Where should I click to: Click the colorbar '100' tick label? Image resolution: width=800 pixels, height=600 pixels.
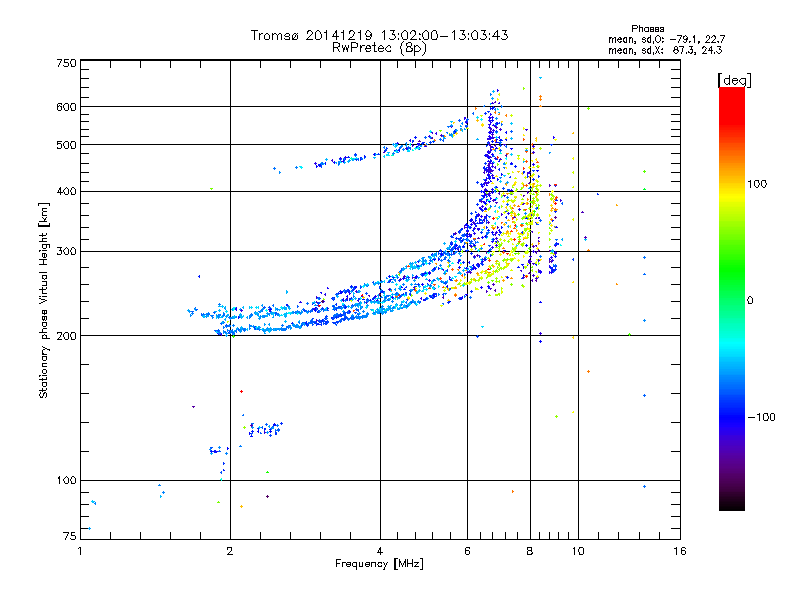[x=757, y=184]
